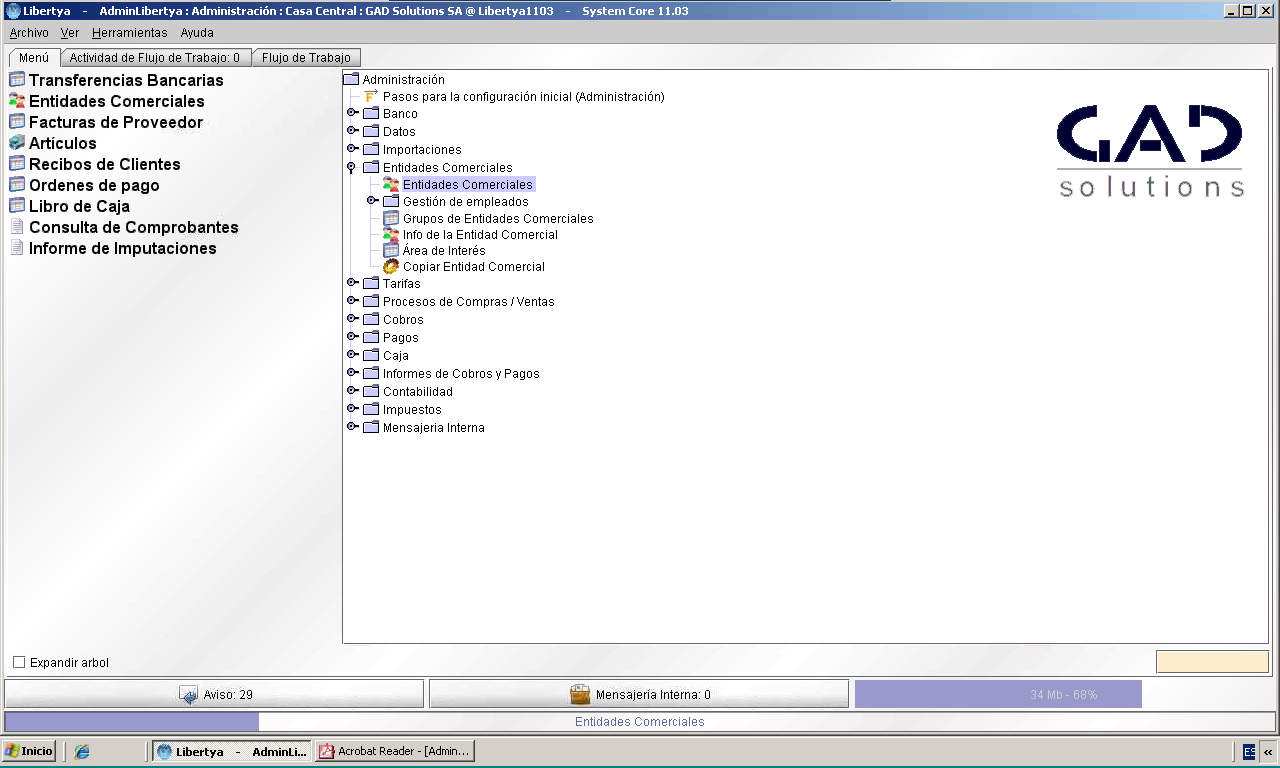Open the Consulta de Comprobantes shortcut link
Screen dimensions: 1280x768
pos(134,227)
